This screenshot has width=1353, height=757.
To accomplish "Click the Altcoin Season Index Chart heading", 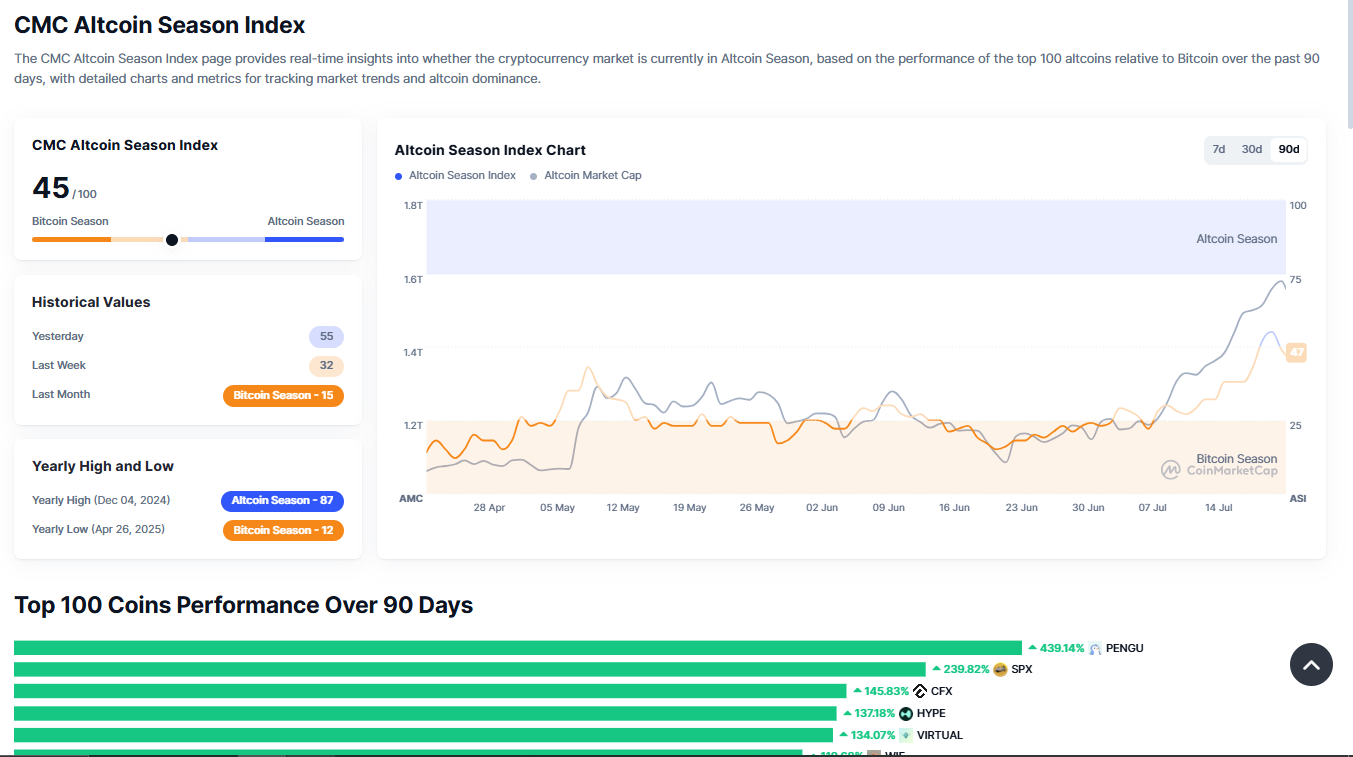I will click(490, 150).
